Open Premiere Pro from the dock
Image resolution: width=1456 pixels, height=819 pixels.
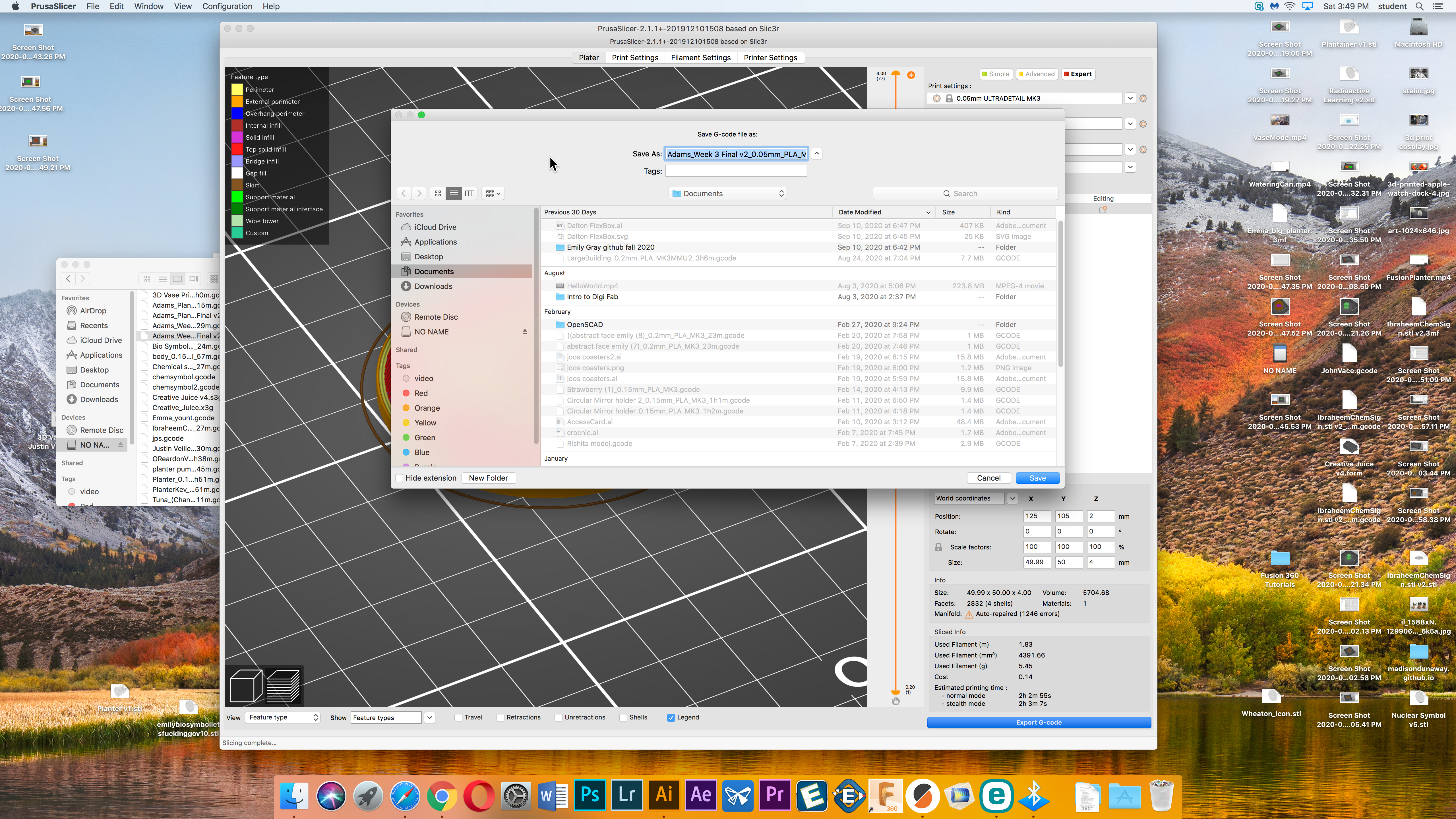coord(774,795)
